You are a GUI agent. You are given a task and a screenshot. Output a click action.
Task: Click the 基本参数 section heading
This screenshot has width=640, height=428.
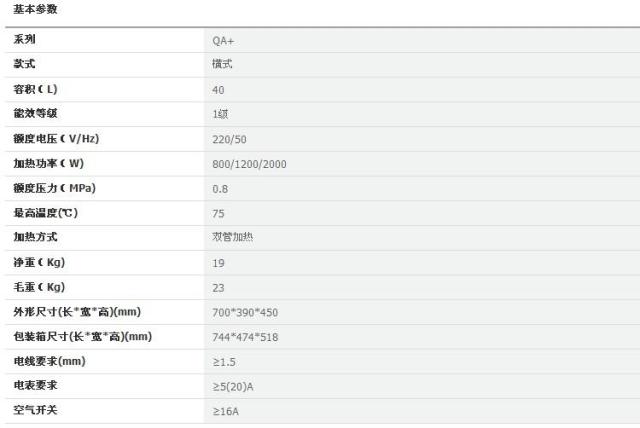tap(35, 9)
